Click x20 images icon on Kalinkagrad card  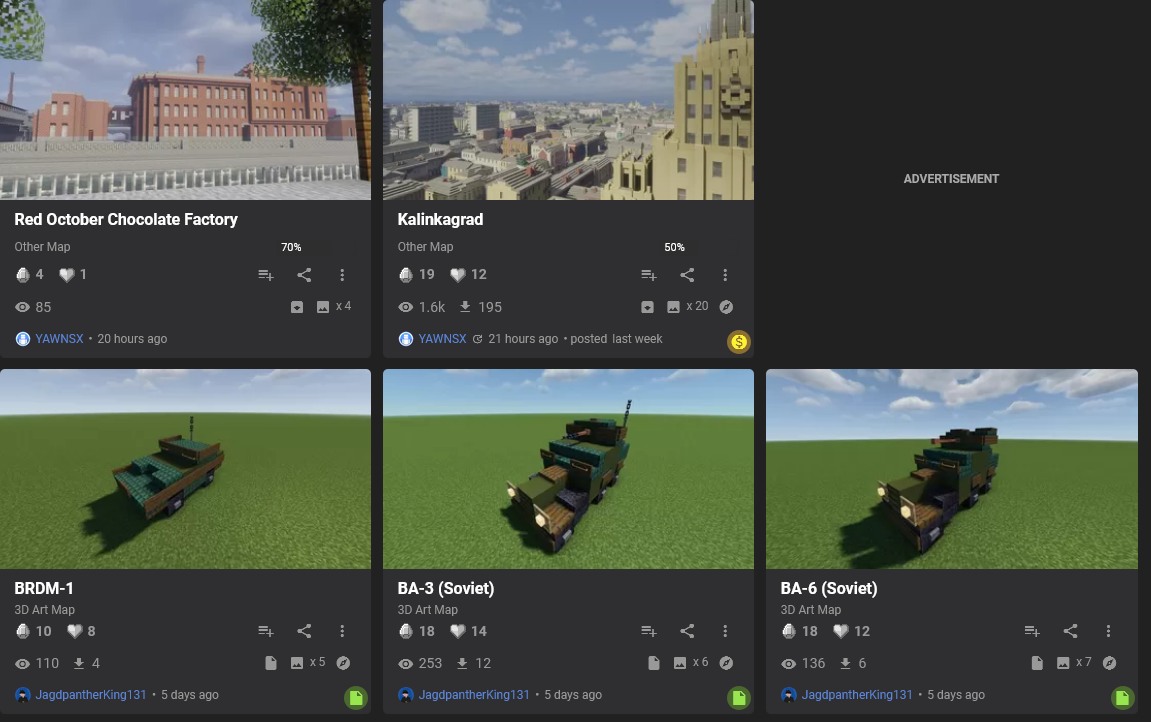(x=673, y=307)
